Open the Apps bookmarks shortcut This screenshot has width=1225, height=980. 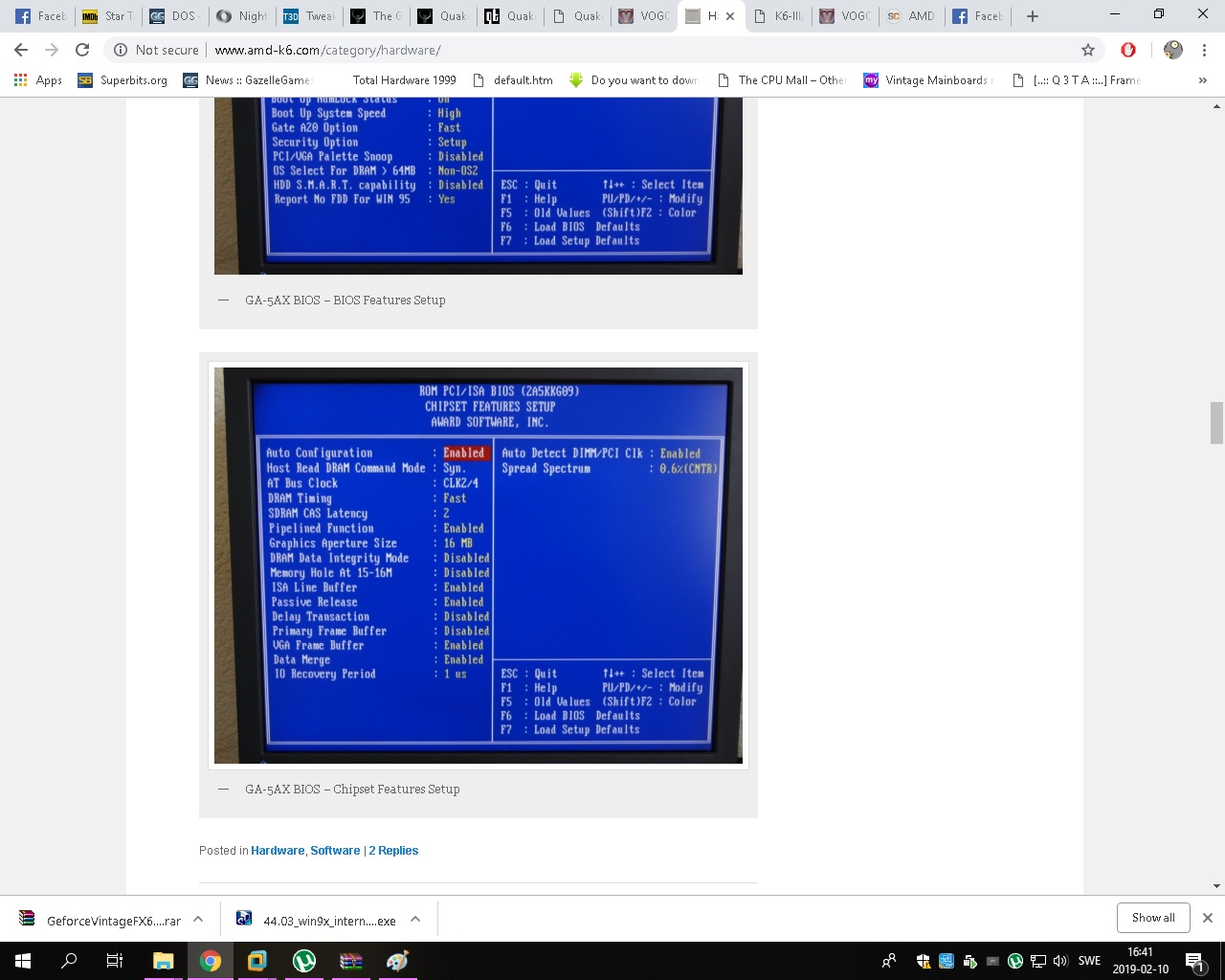tap(38, 80)
